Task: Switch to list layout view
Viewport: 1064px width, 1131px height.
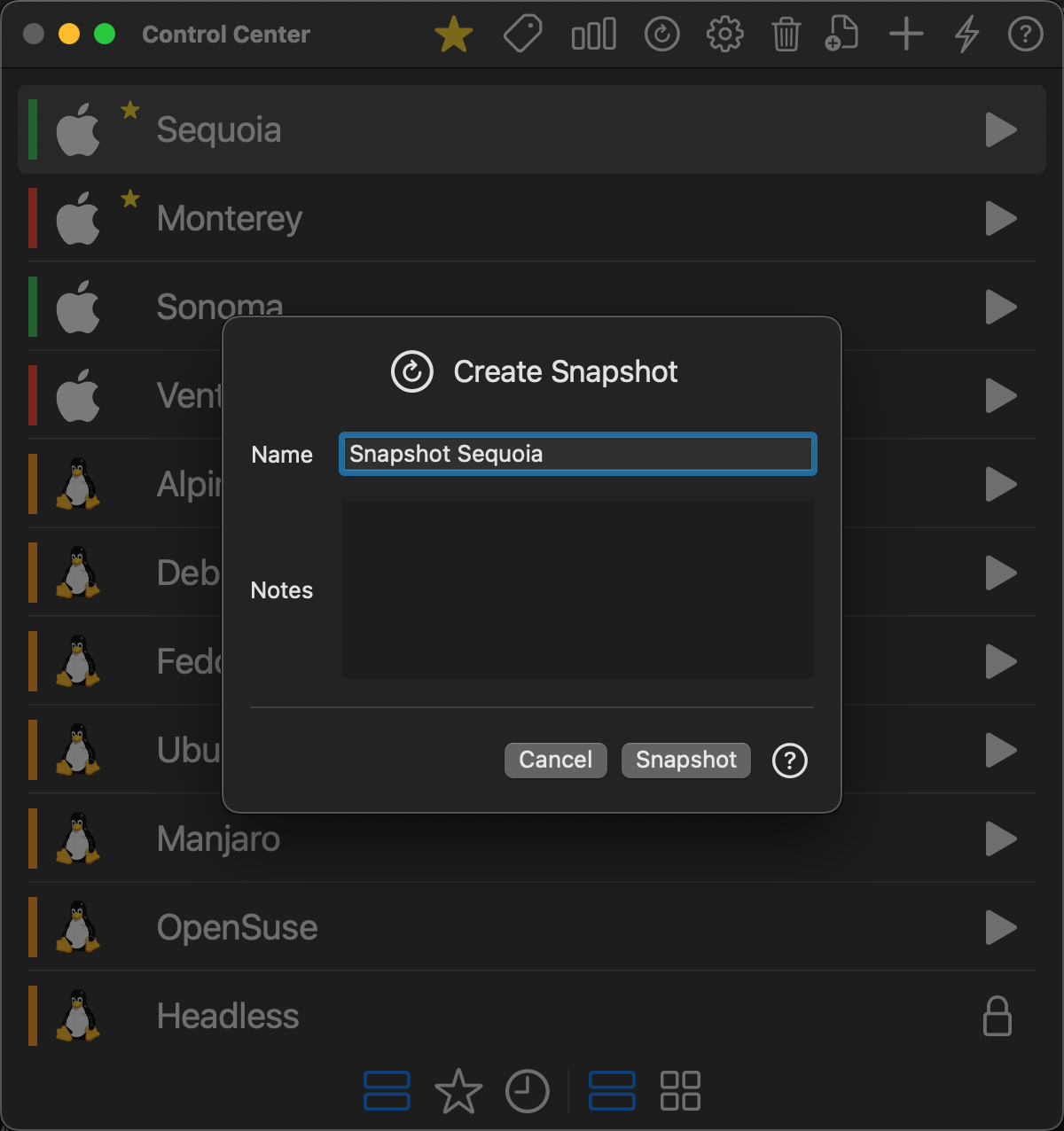Action: 612,1091
